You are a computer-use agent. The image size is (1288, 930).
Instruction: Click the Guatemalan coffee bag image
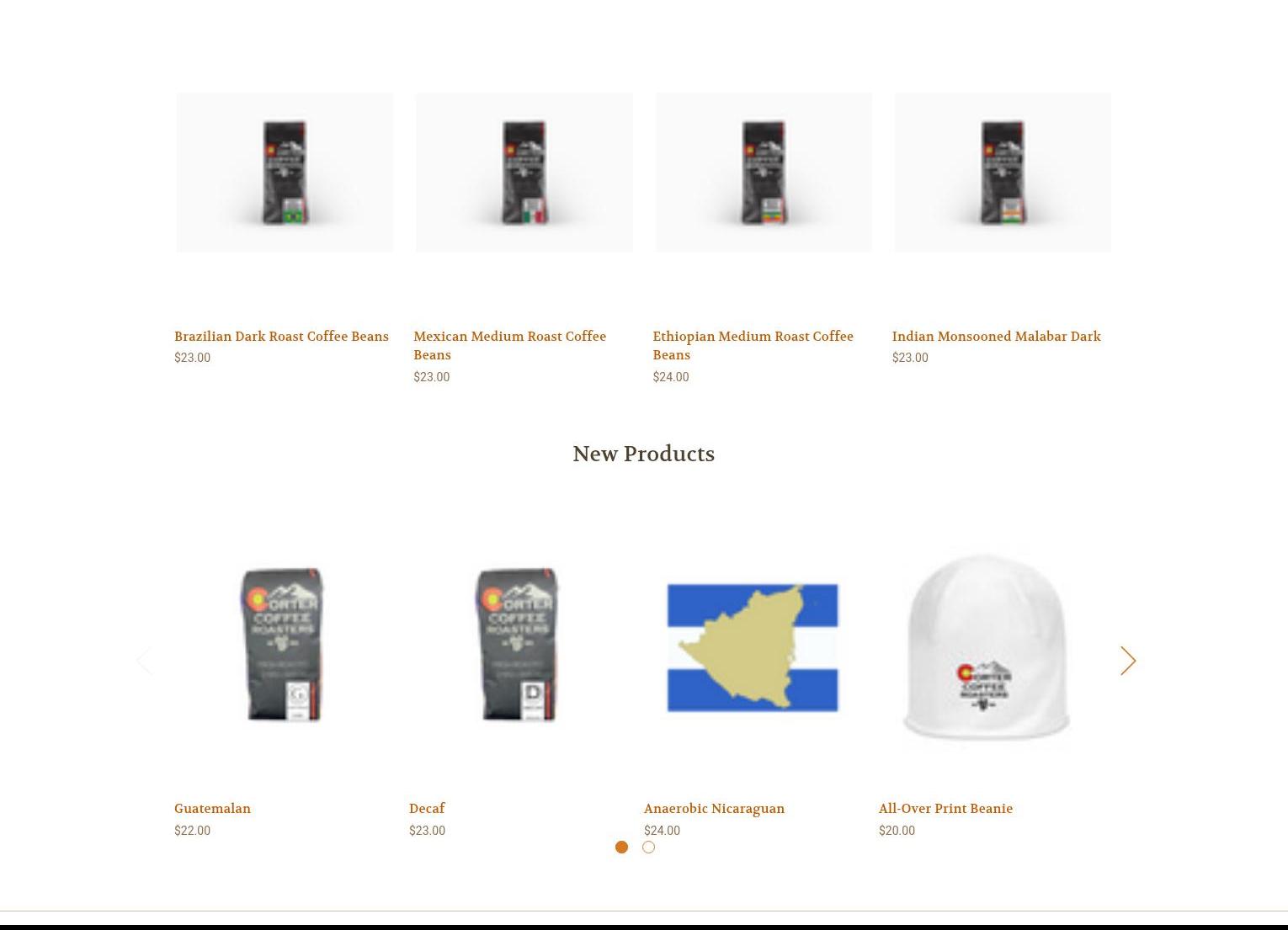[283, 645]
